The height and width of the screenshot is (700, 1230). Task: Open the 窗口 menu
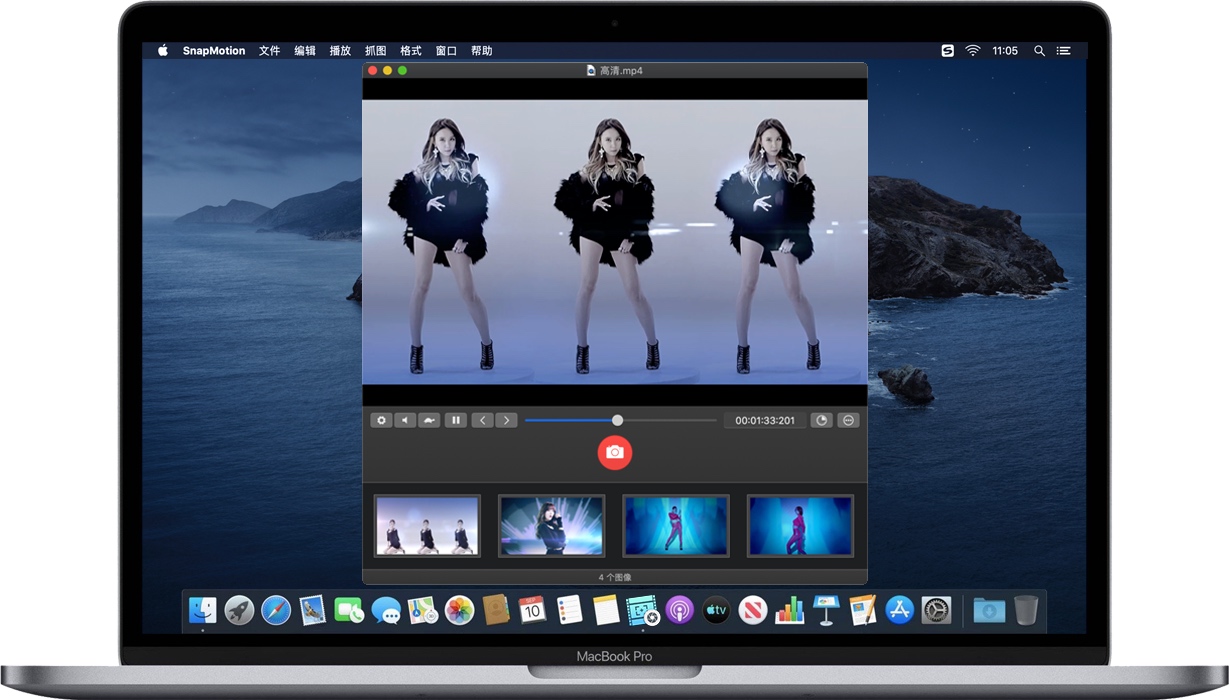(x=445, y=50)
